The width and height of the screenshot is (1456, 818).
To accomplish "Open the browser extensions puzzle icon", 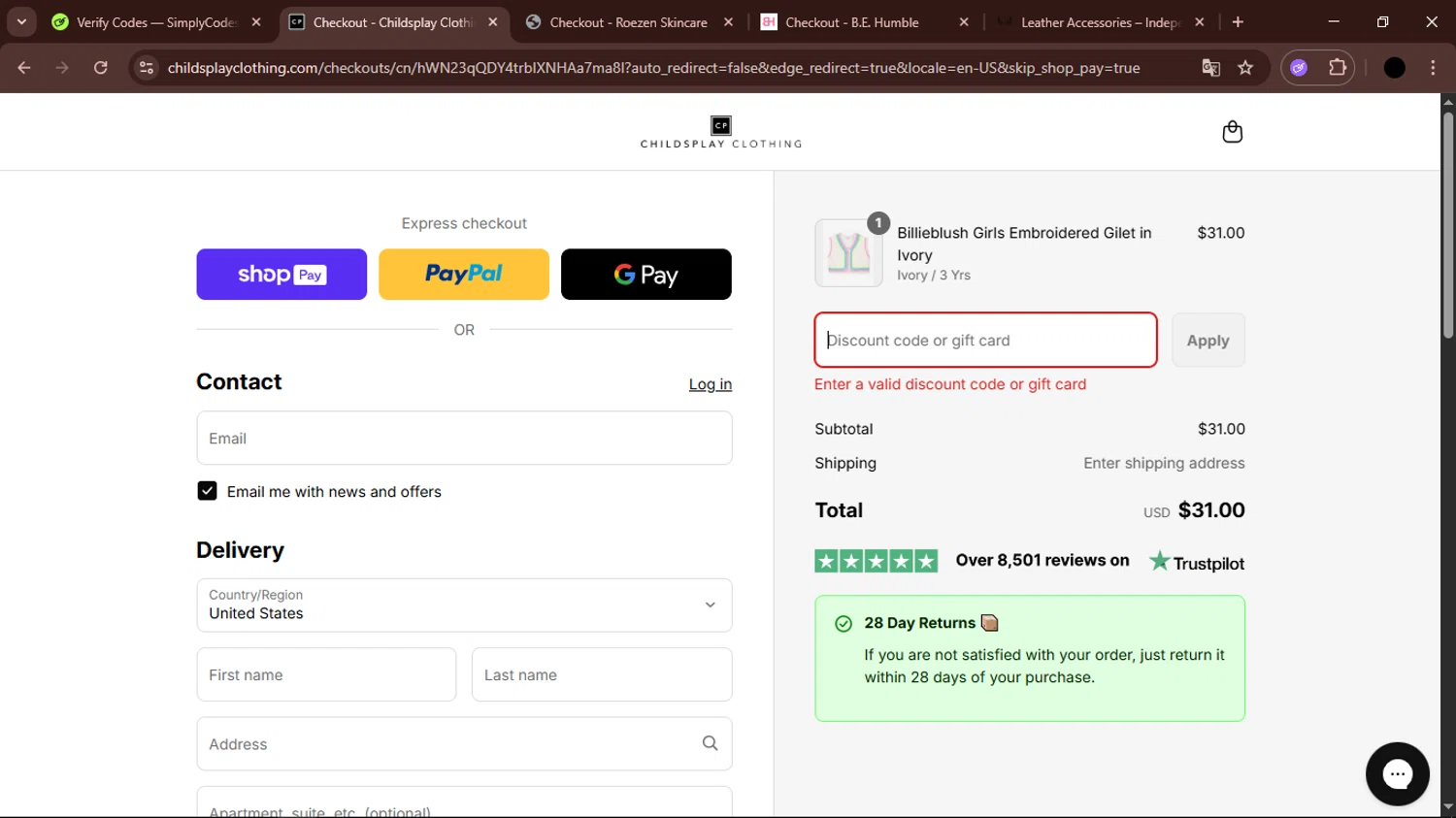I will pos(1338,68).
